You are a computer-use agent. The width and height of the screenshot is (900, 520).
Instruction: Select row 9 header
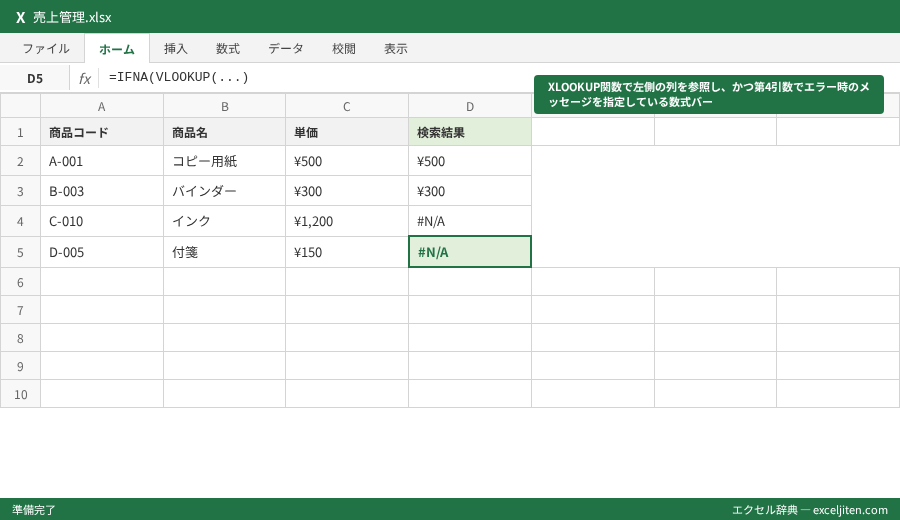pyautogui.click(x=20, y=366)
